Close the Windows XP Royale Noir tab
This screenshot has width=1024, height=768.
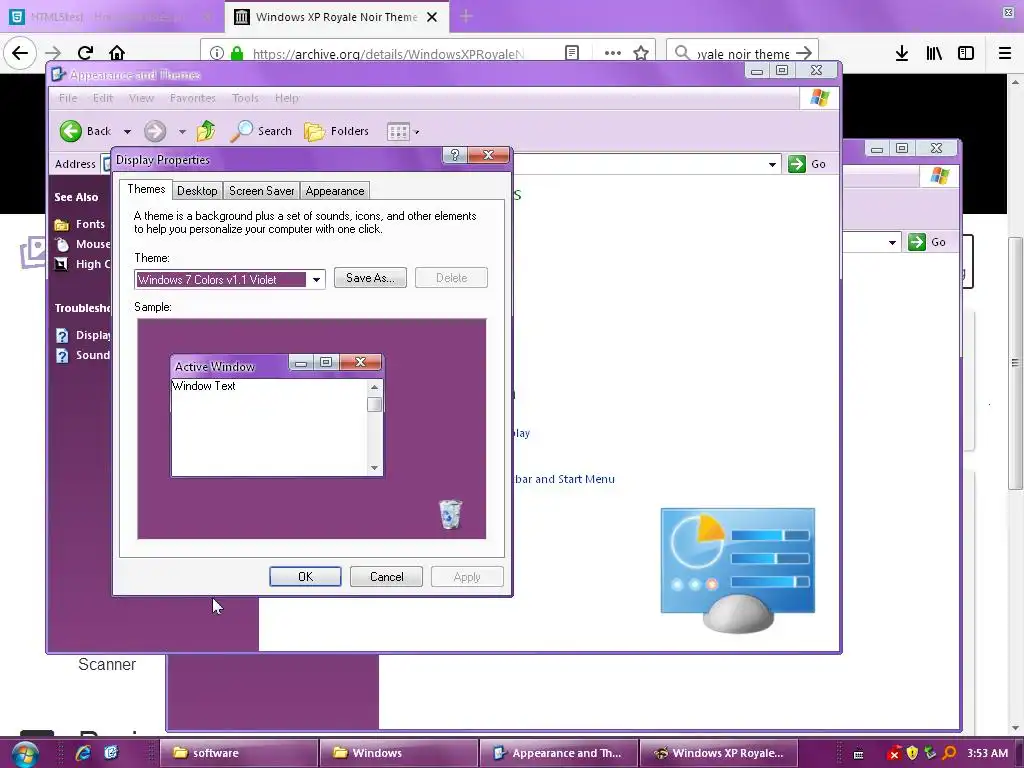point(432,17)
